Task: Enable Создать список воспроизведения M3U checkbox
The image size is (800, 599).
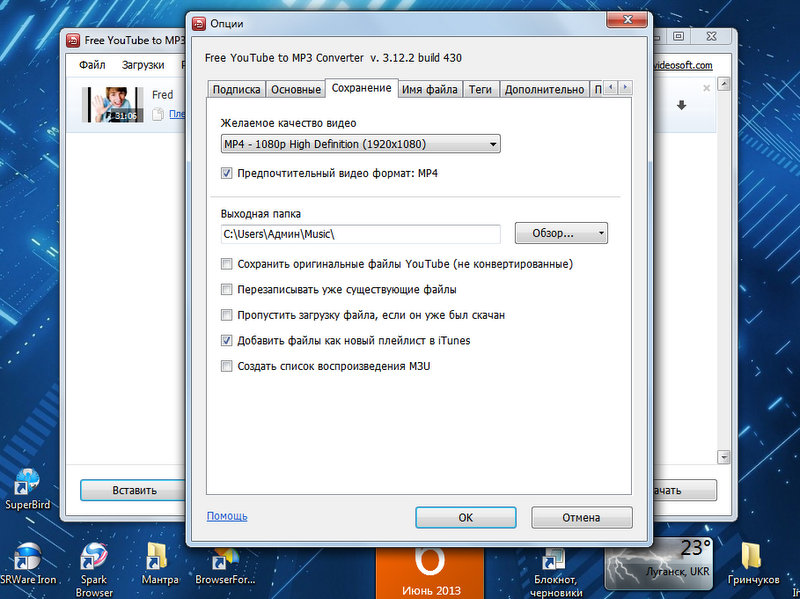Action: tap(227, 366)
